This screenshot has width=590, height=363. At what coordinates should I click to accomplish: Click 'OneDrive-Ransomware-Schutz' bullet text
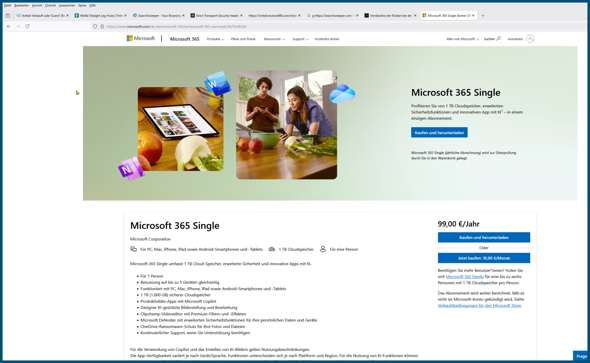tap(193, 327)
